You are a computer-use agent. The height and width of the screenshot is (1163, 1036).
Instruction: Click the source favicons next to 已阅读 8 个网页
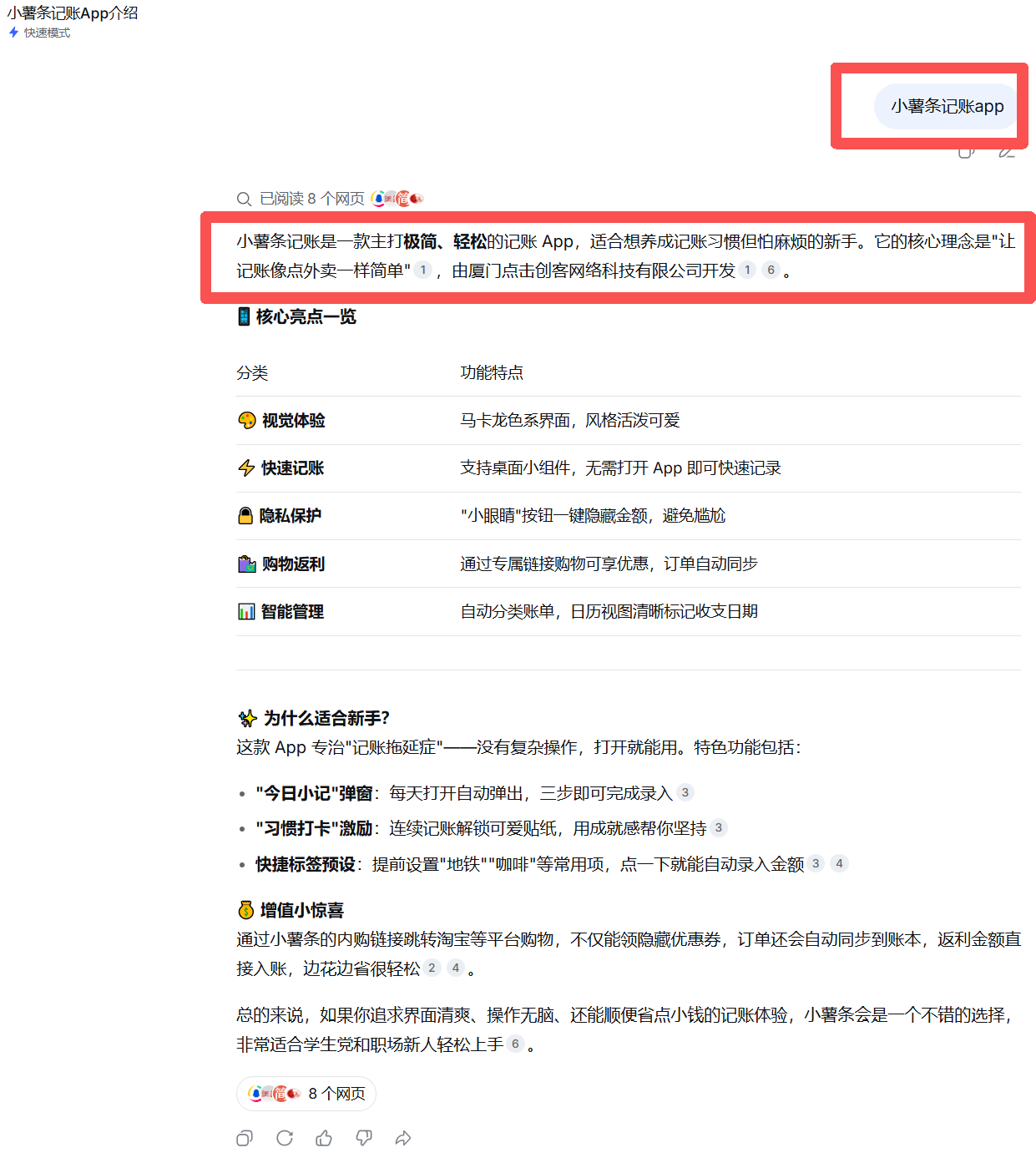397,199
